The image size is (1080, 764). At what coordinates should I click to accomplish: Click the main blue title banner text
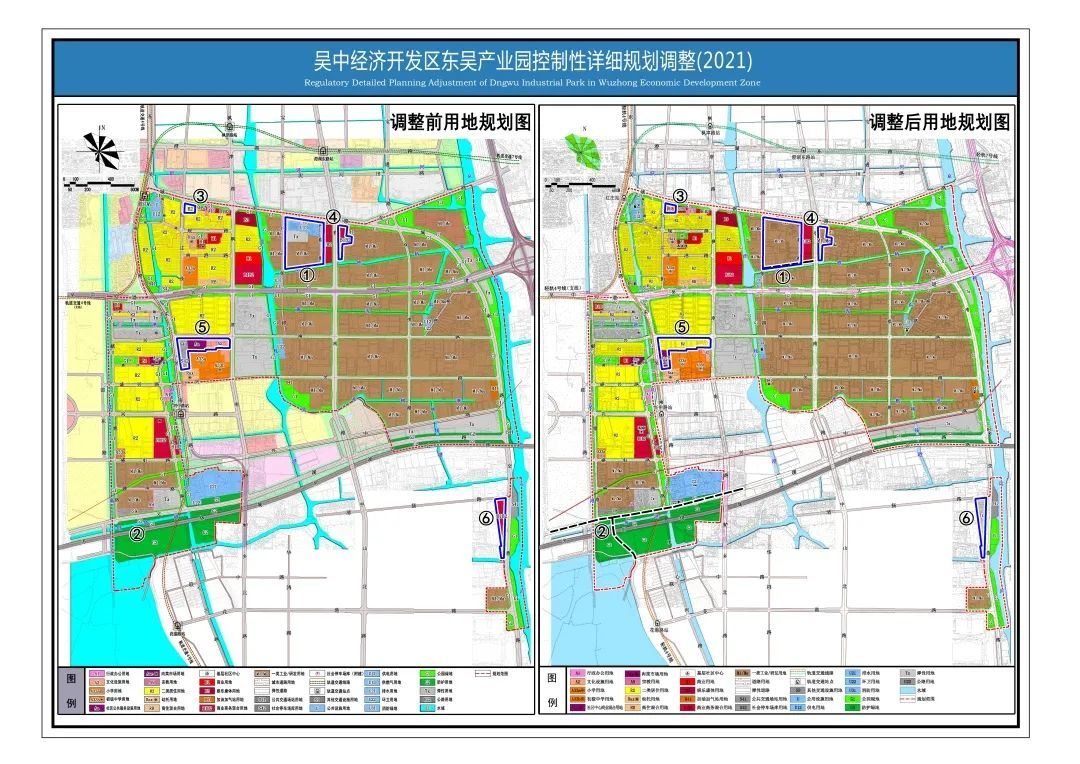[533, 62]
